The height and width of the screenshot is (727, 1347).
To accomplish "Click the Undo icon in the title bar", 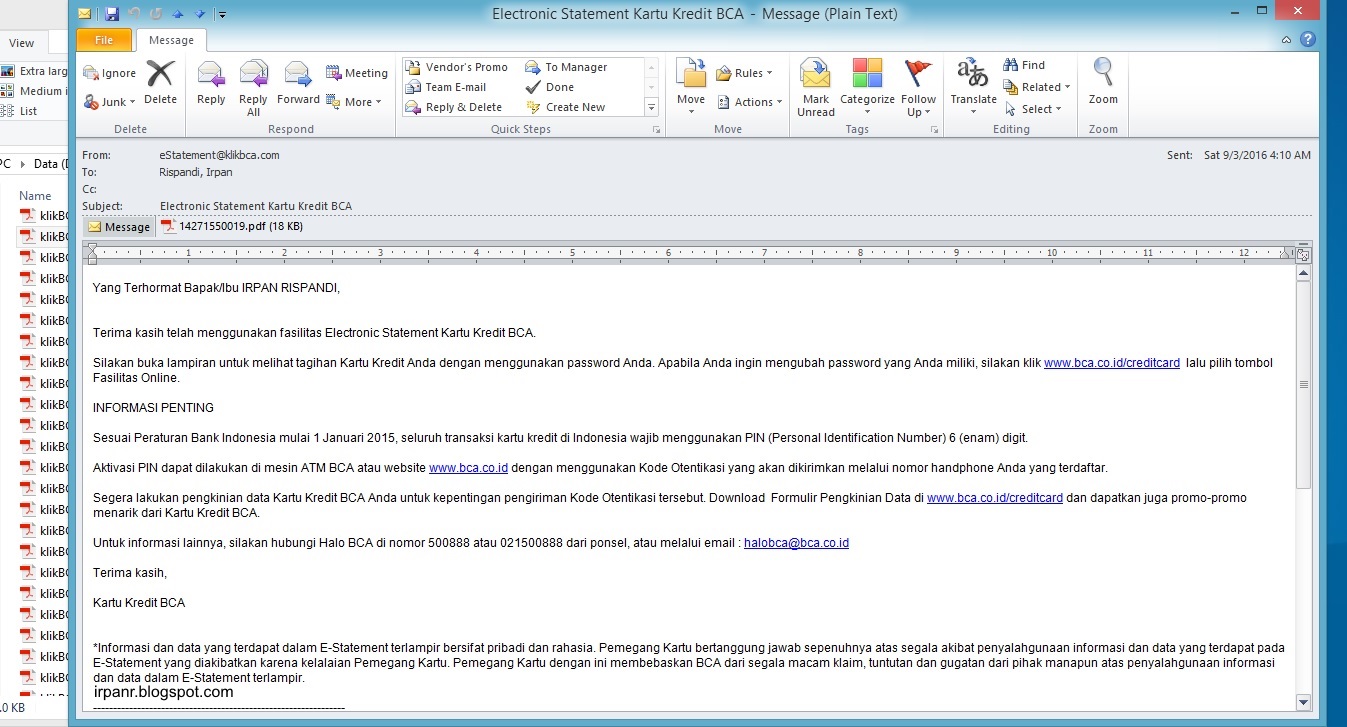I will pyautogui.click(x=134, y=14).
